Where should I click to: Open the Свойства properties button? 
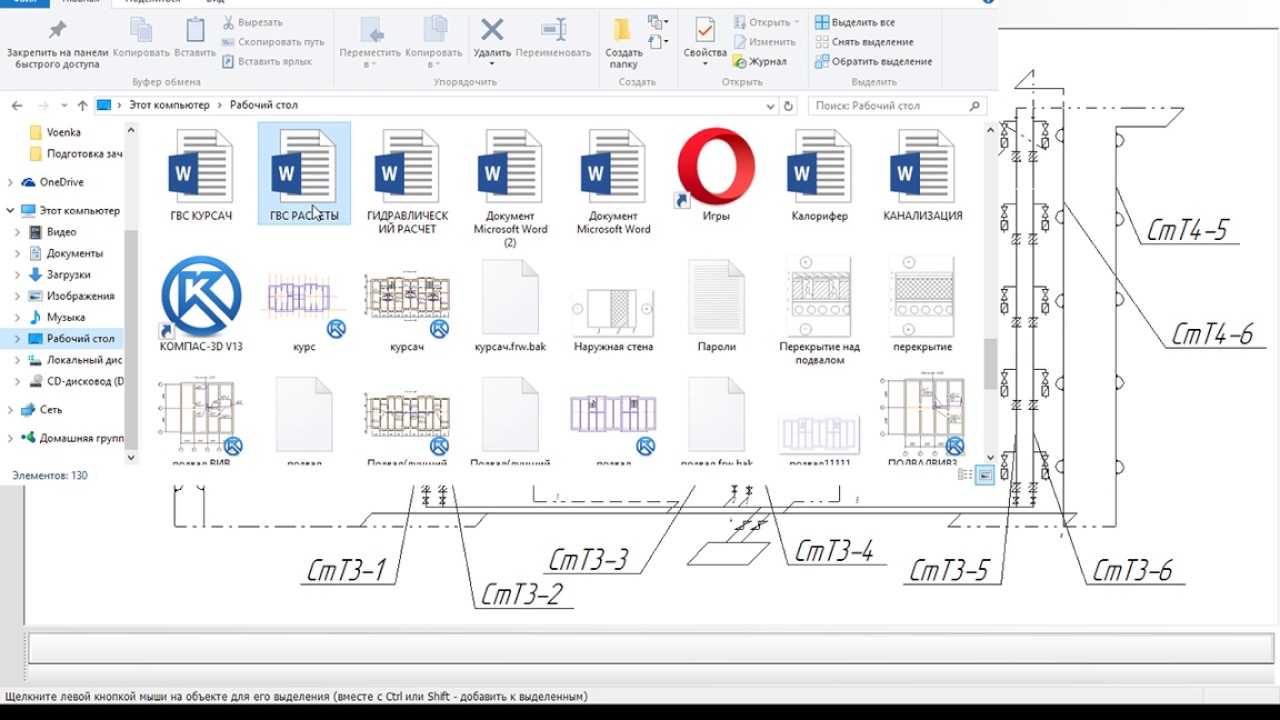[705, 44]
